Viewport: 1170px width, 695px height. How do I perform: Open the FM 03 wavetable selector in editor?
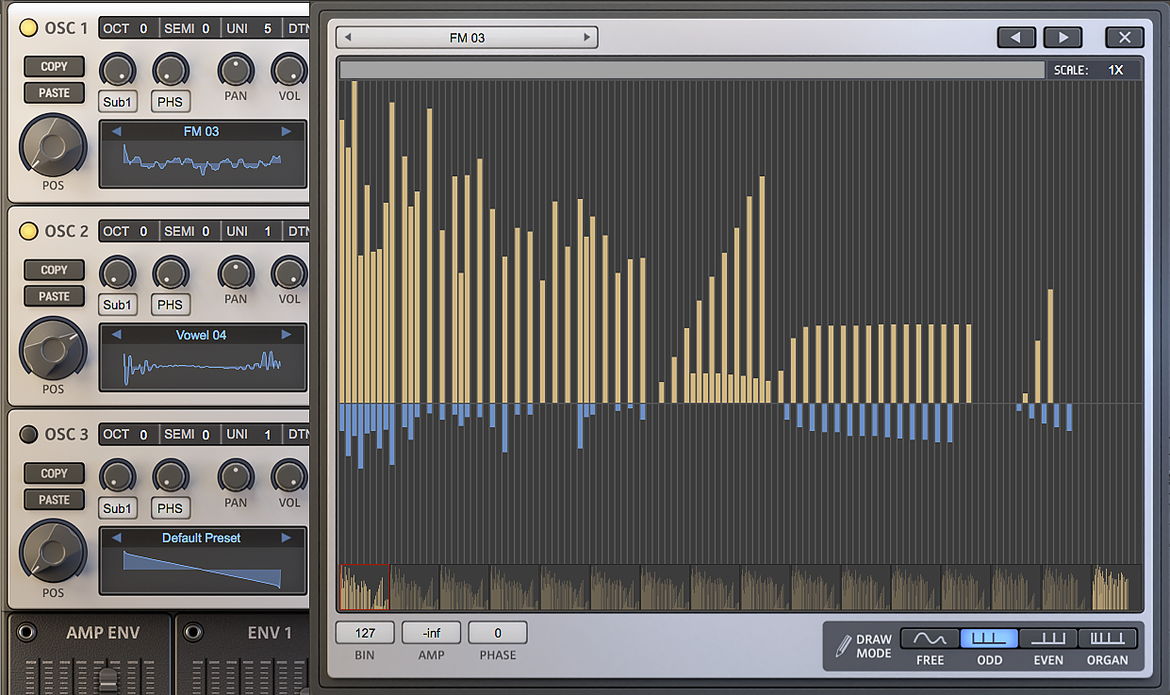click(467, 37)
